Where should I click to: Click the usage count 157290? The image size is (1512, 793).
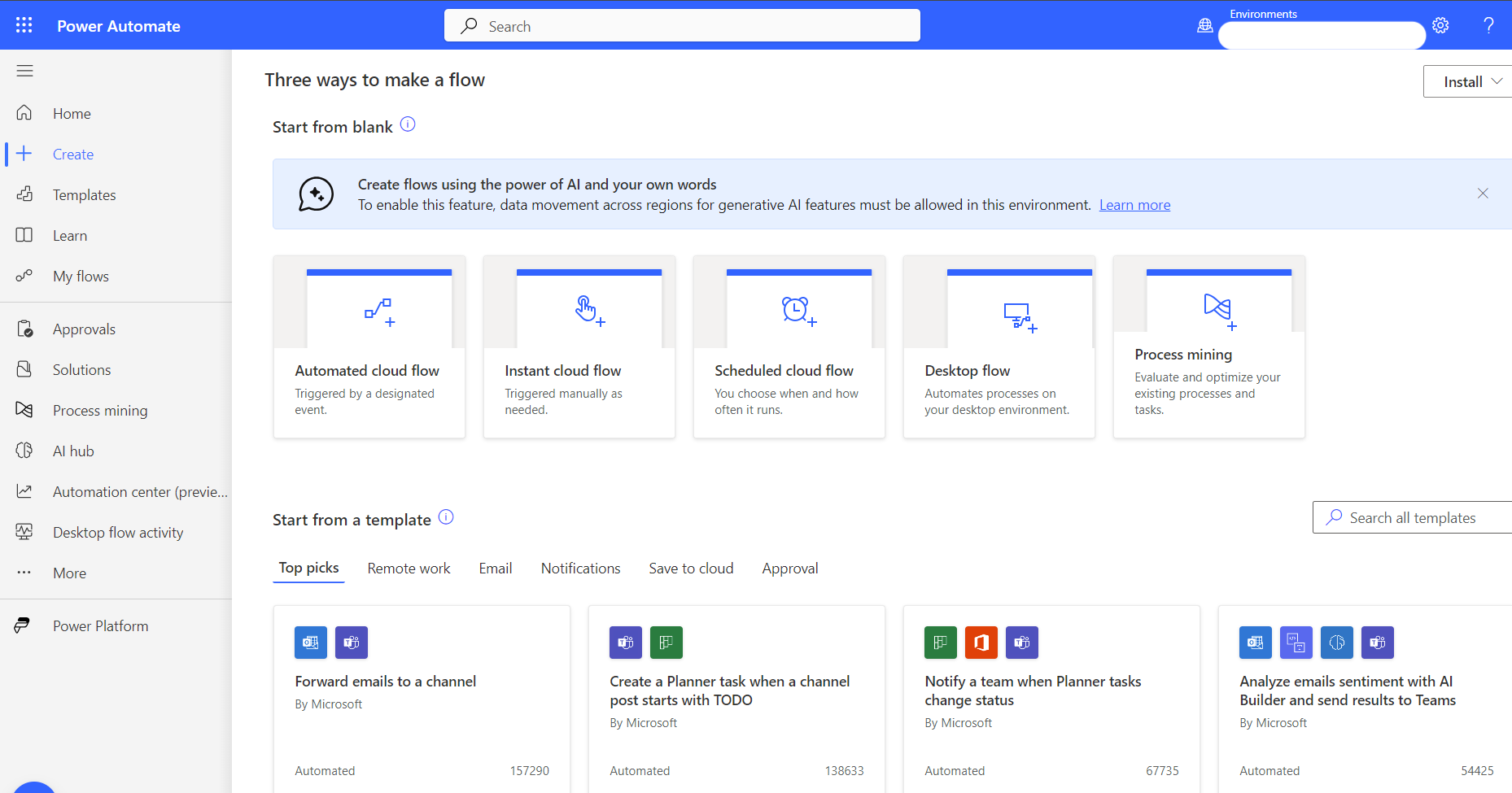(x=530, y=770)
